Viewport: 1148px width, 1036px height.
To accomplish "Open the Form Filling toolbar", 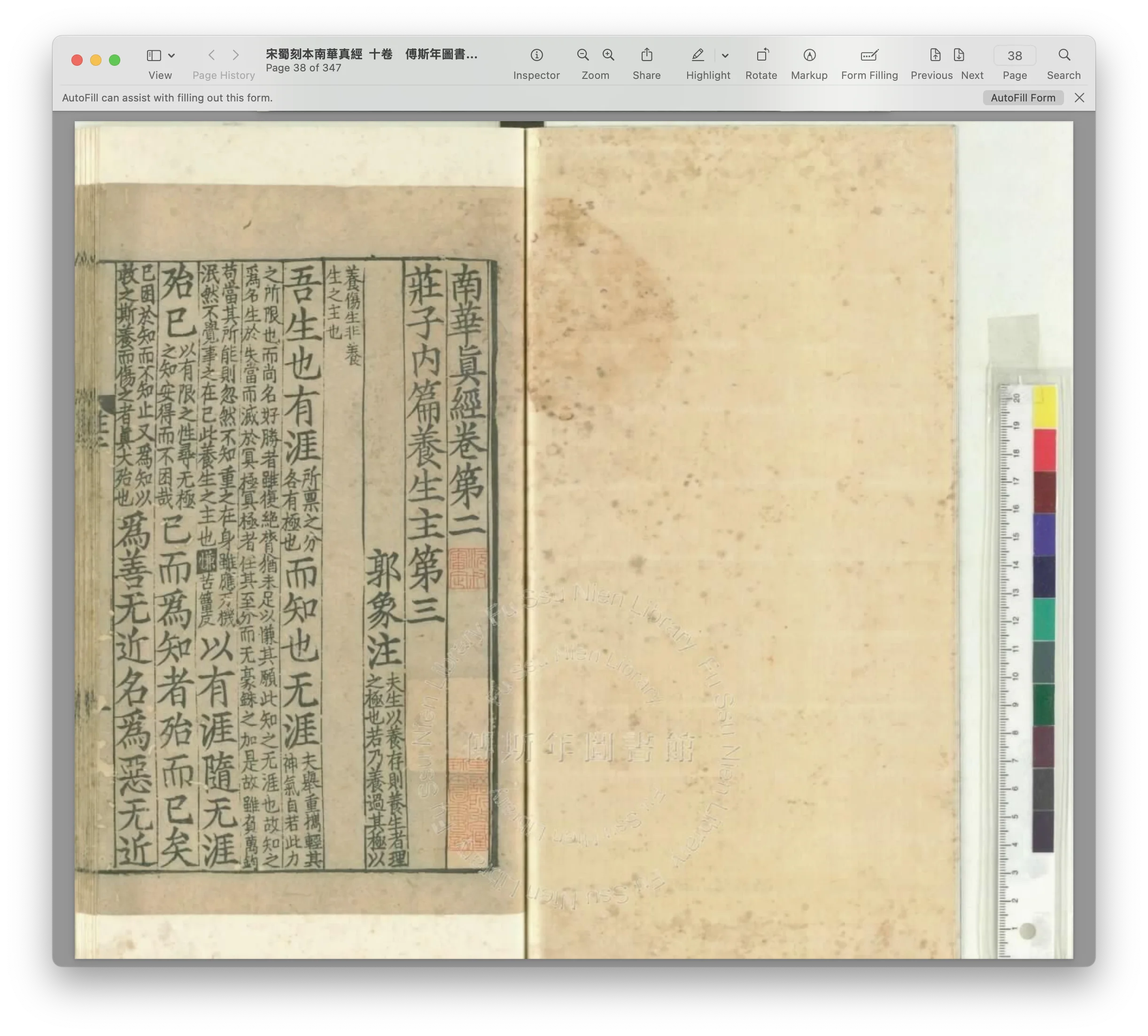I will (x=869, y=55).
